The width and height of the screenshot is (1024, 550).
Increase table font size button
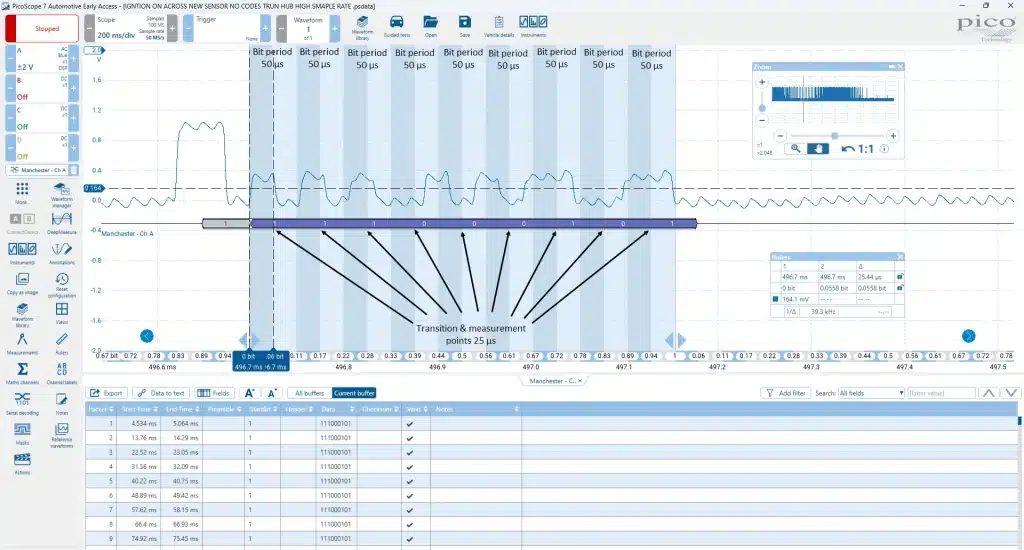249,393
